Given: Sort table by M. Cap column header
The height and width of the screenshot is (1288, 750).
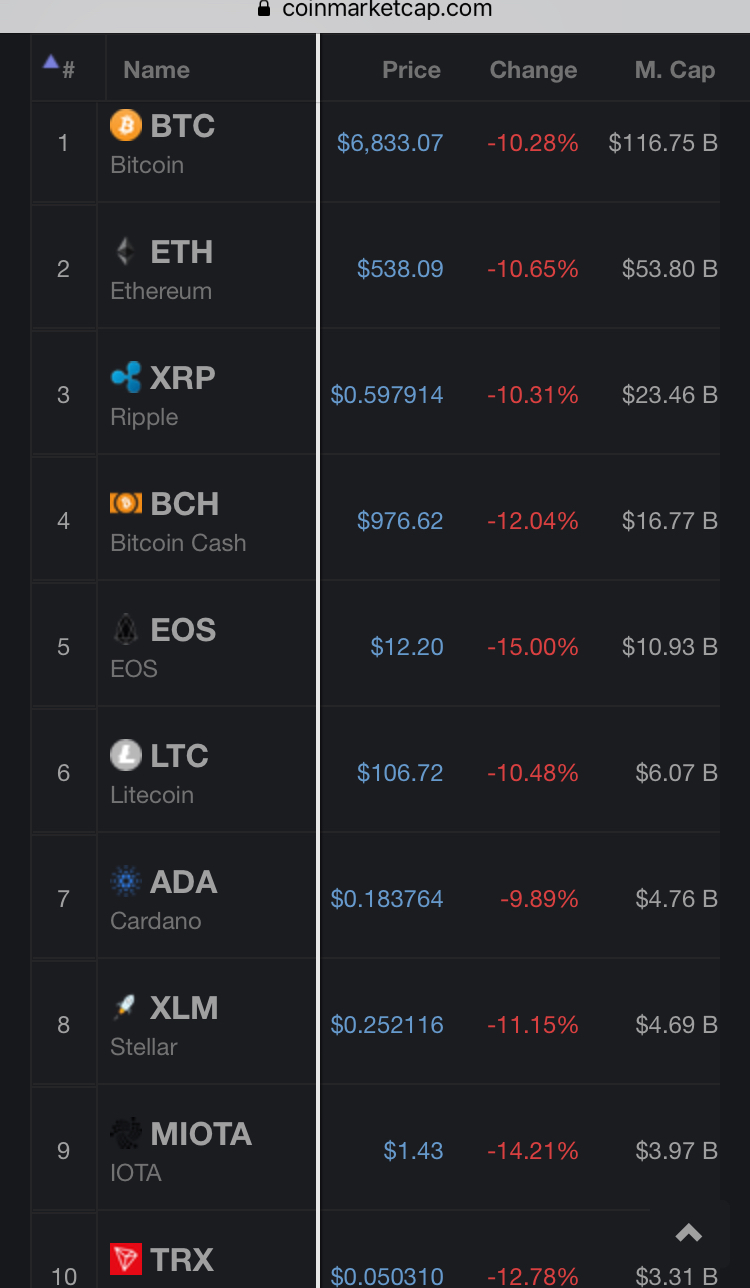Looking at the screenshot, I should click(675, 70).
